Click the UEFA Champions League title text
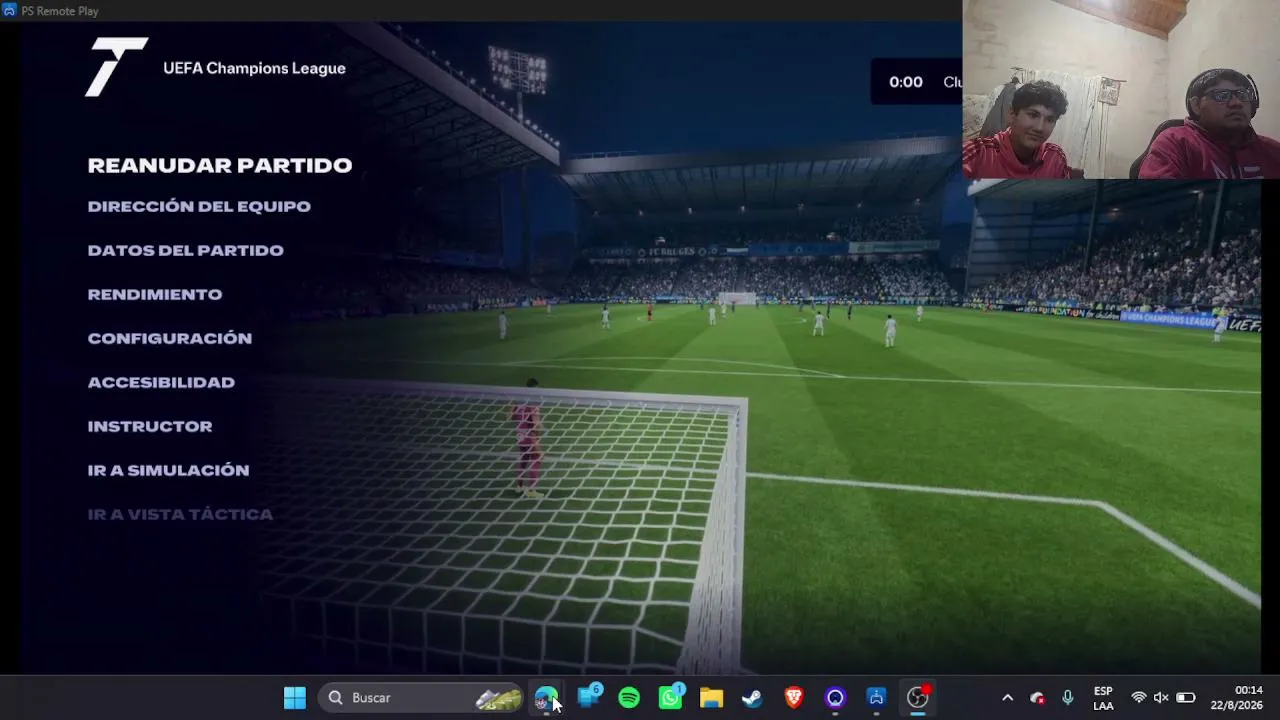The height and width of the screenshot is (720, 1280). pyautogui.click(x=254, y=68)
